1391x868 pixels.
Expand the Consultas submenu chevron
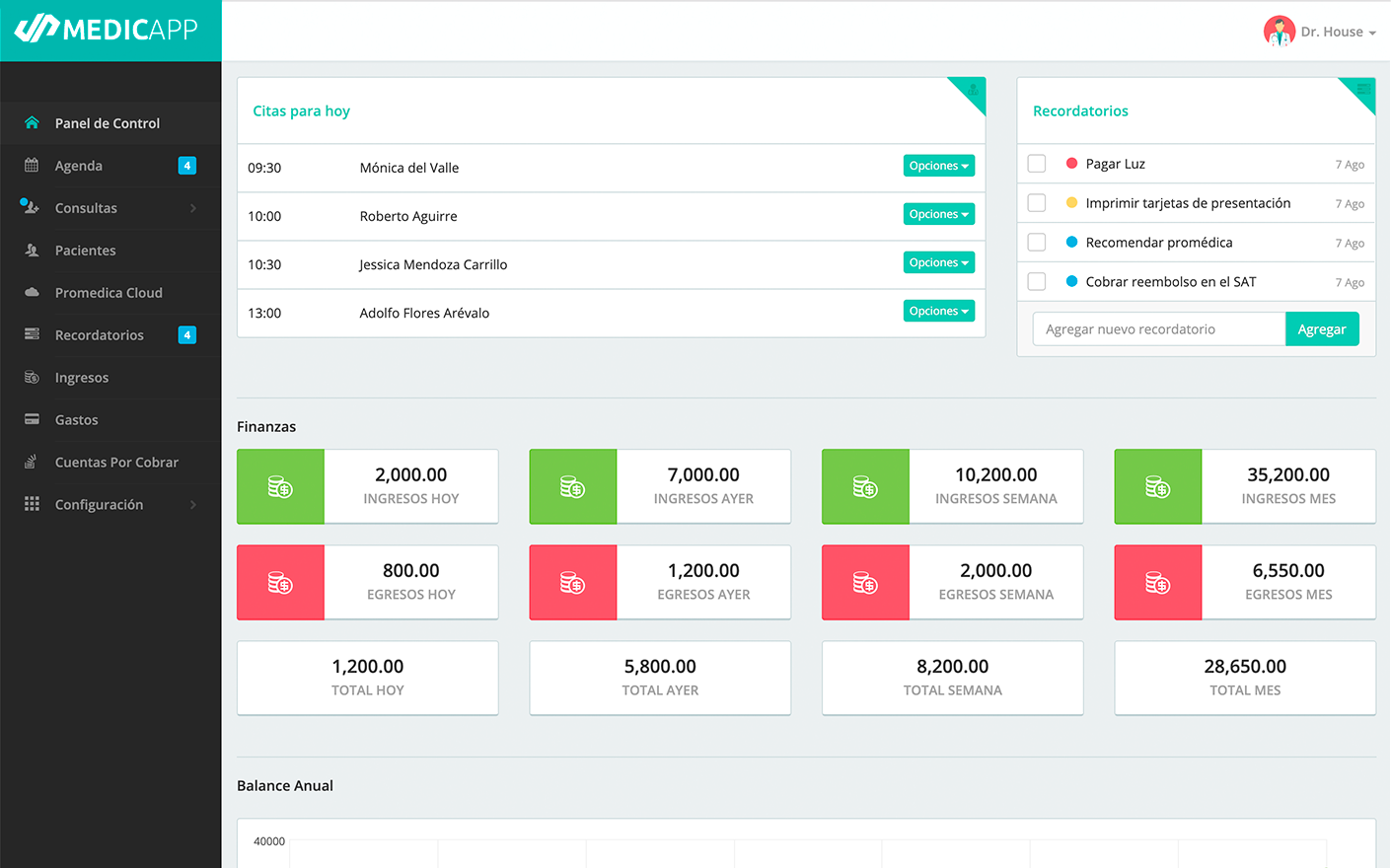coord(193,208)
